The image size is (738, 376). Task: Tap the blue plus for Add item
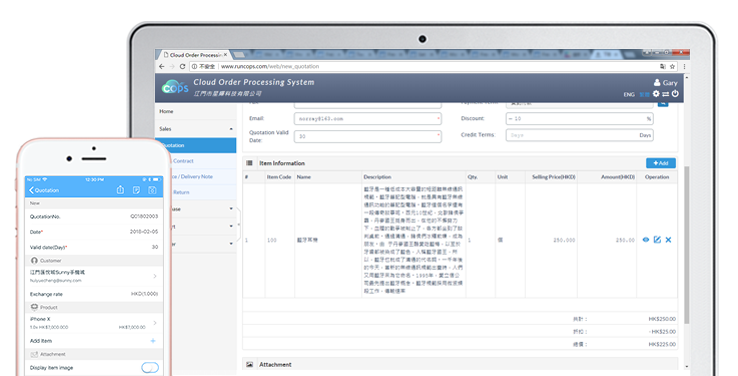click(153, 341)
